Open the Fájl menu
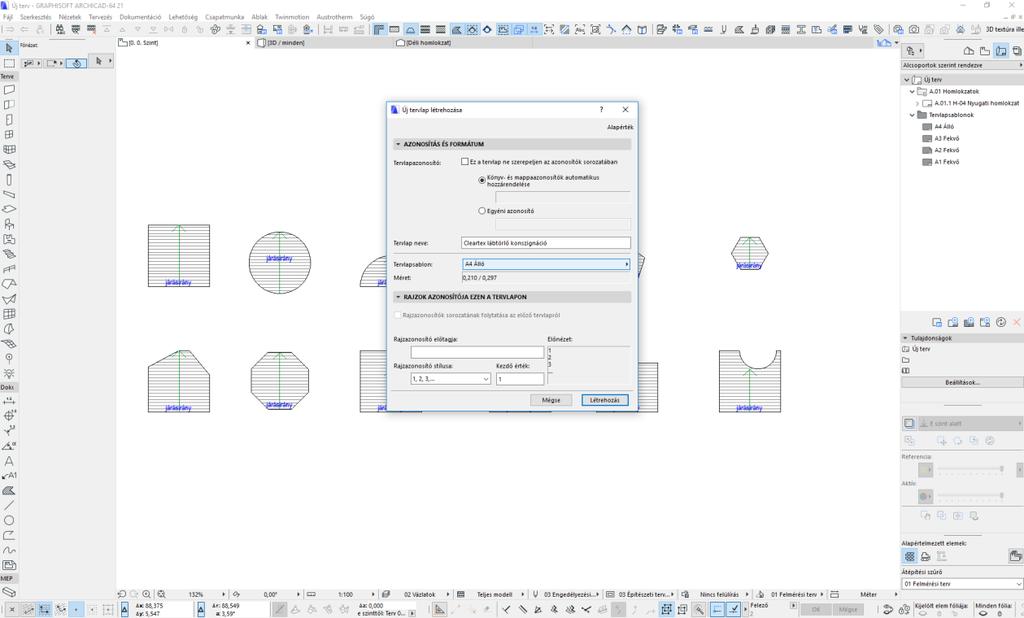 click(x=8, y=17)
